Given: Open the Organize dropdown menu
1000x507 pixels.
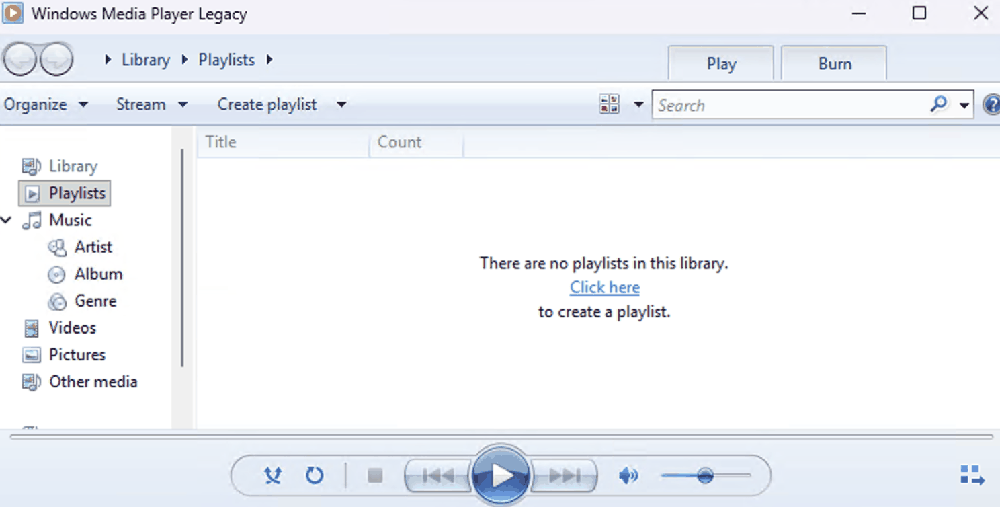Looking at the screenshot, I should [46, 104].
